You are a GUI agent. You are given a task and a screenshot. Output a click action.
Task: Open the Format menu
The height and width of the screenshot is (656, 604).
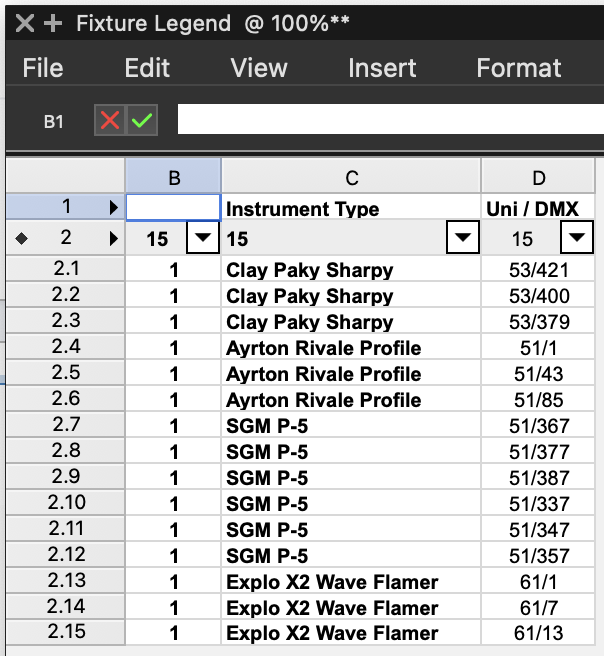518,68
